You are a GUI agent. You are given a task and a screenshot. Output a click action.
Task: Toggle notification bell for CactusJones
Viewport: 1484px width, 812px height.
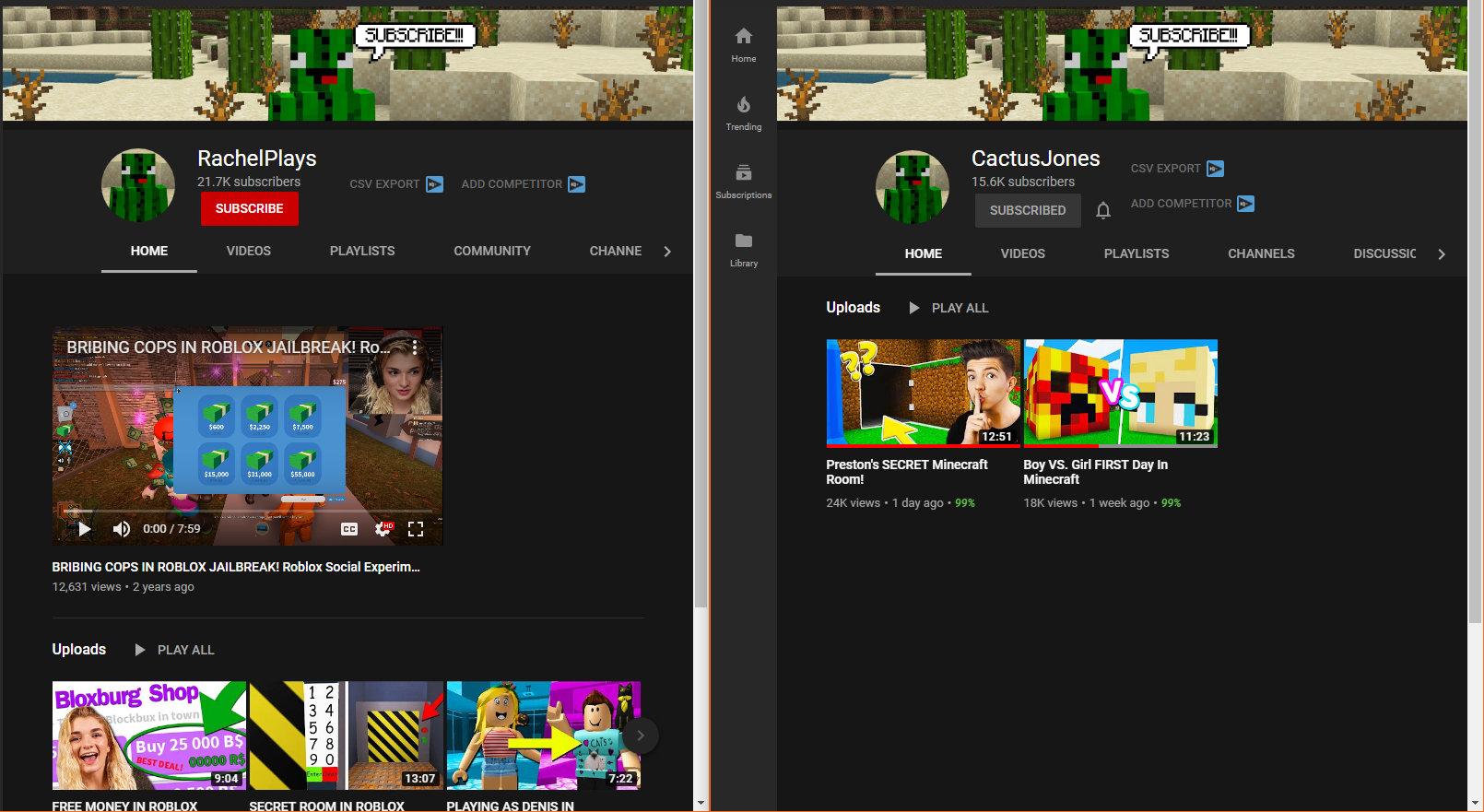1103,211
